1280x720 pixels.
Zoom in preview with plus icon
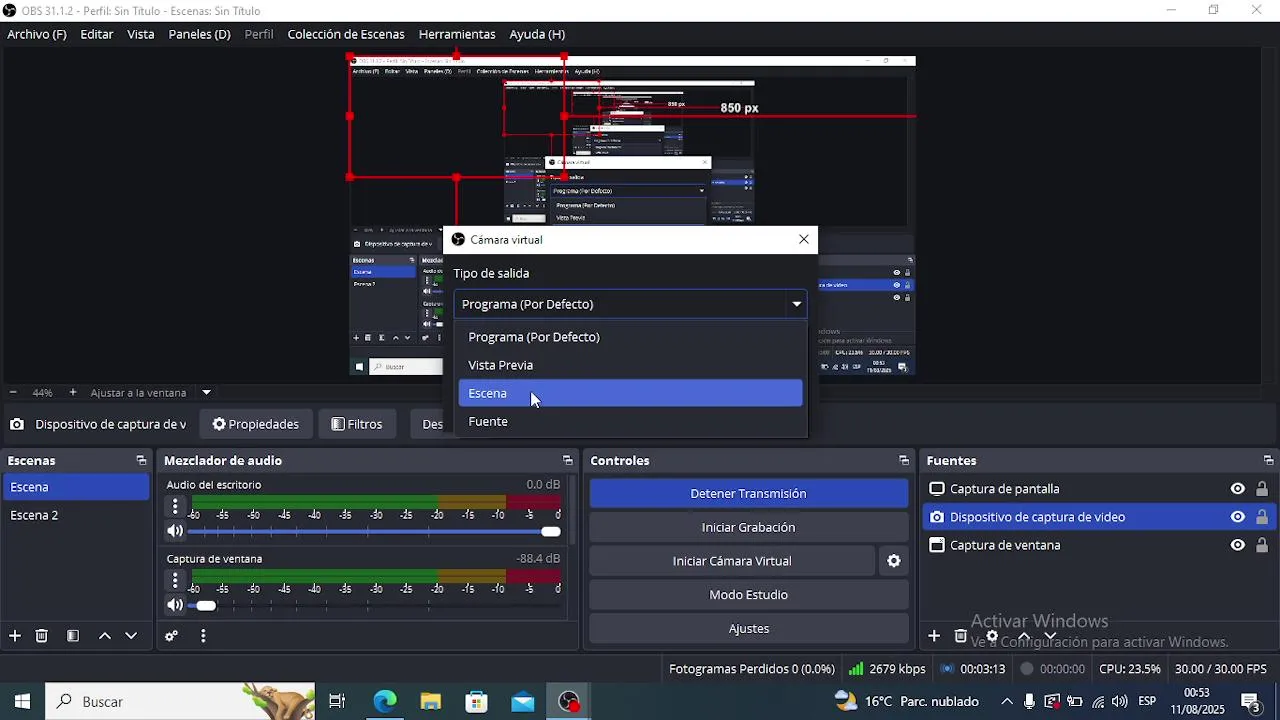(x=73, y=393)
